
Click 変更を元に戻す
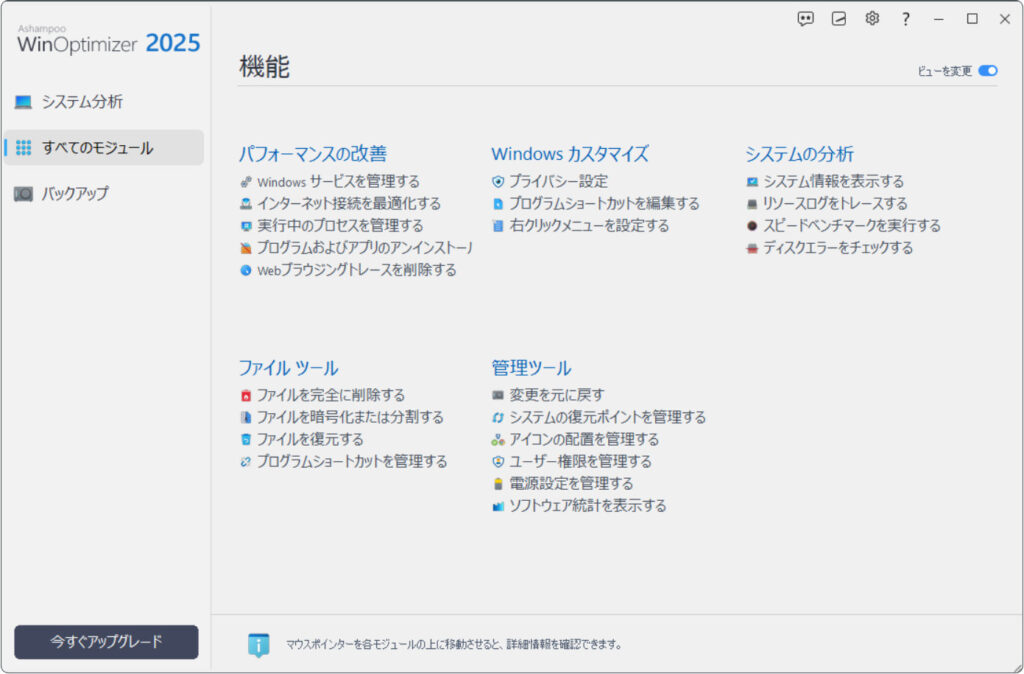(557, 395)
